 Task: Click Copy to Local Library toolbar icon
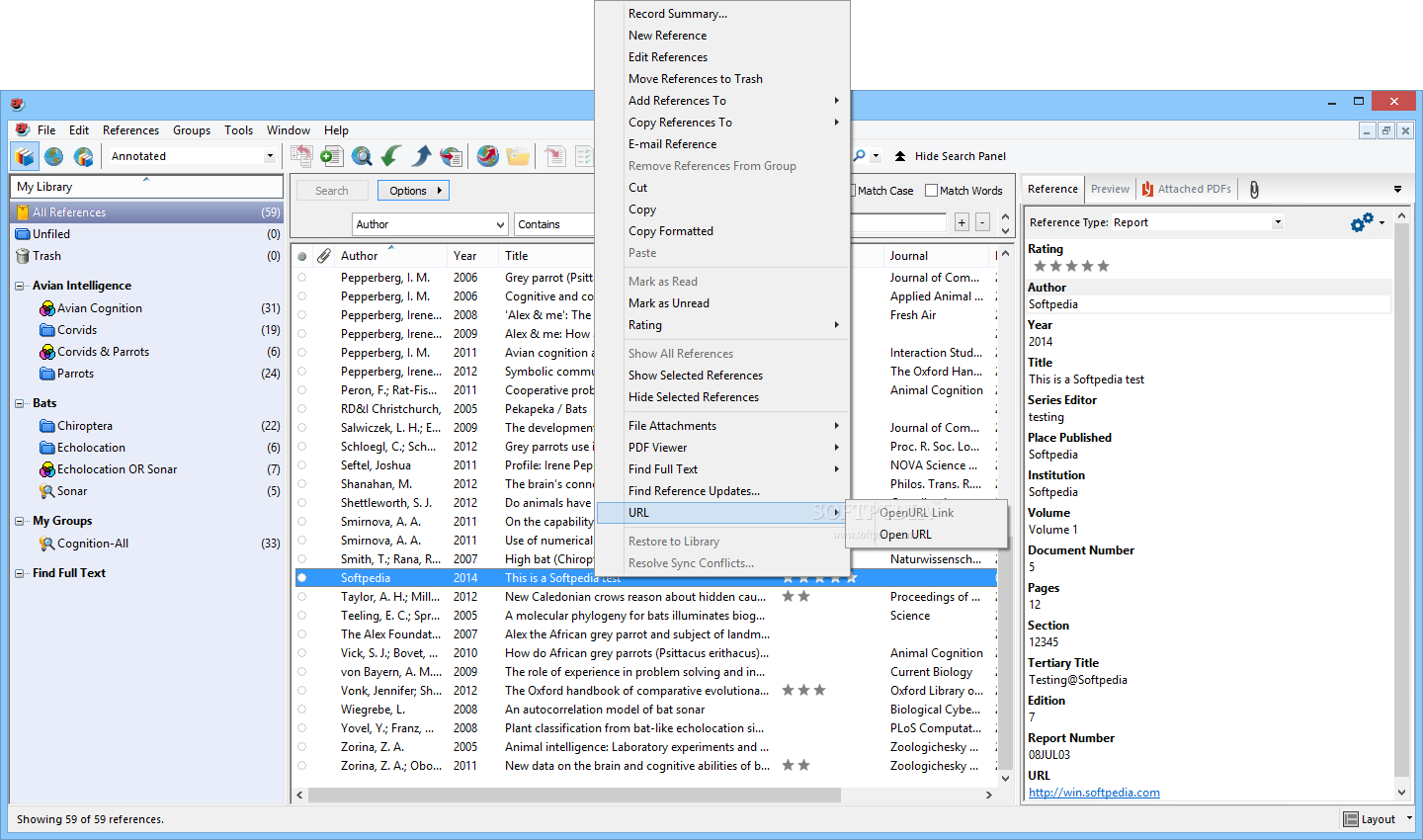click(x=301, y=156)
